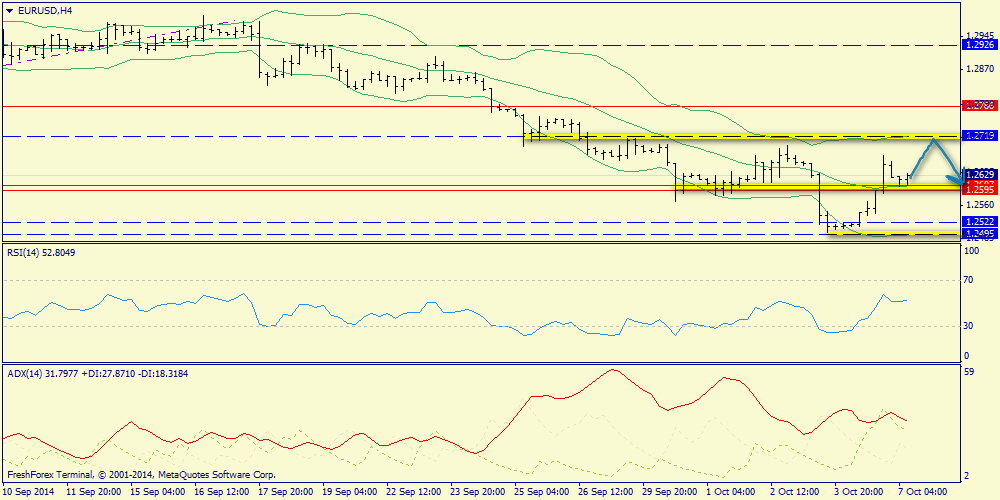Viewport: 1000px width, 500px height.
Task: Click the 17 Sep 20:00 time label
Action: click(x=284, y=492)
